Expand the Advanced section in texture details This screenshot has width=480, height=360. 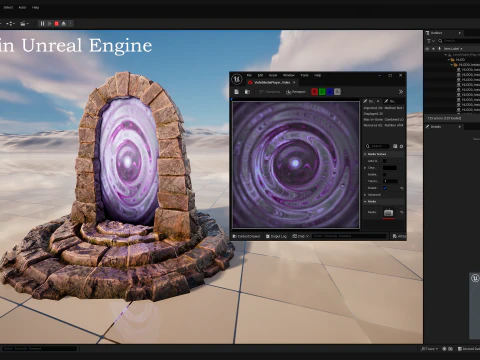[365, 195]
